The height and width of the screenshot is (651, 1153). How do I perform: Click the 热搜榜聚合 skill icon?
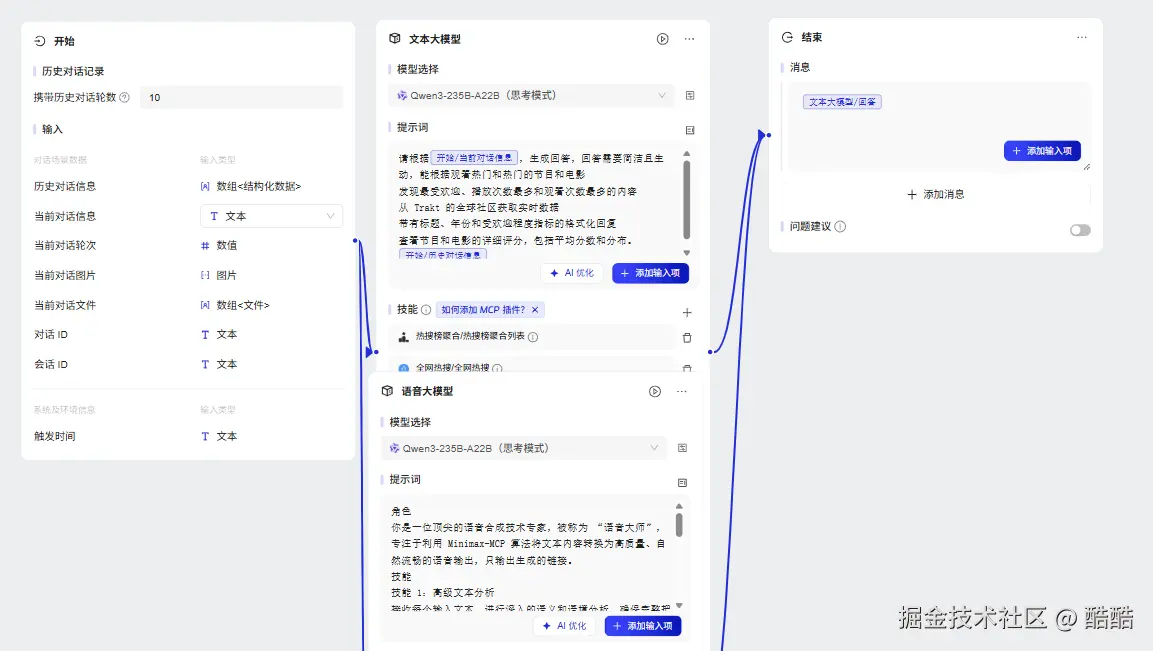pos(403,337)
